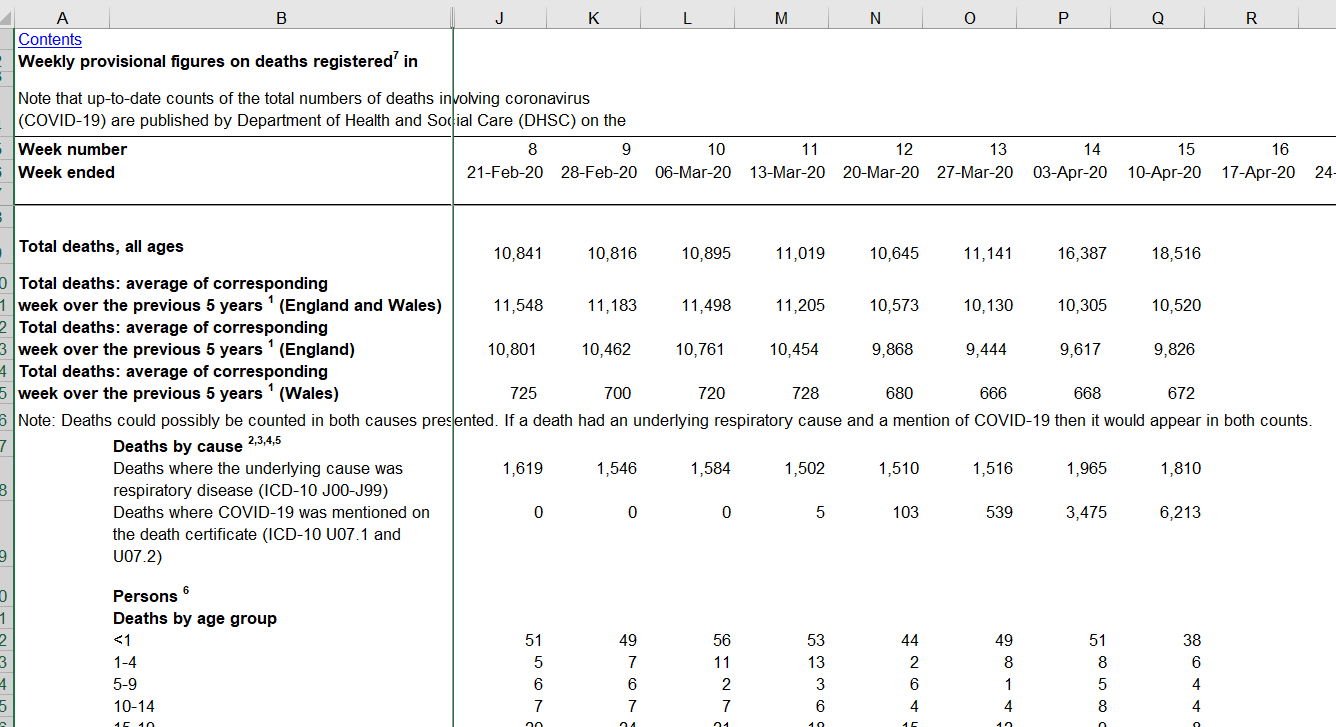Click the 'Total deaths, all ages' row label
This screenshot has width=1336, height=727.
point(101,246)
